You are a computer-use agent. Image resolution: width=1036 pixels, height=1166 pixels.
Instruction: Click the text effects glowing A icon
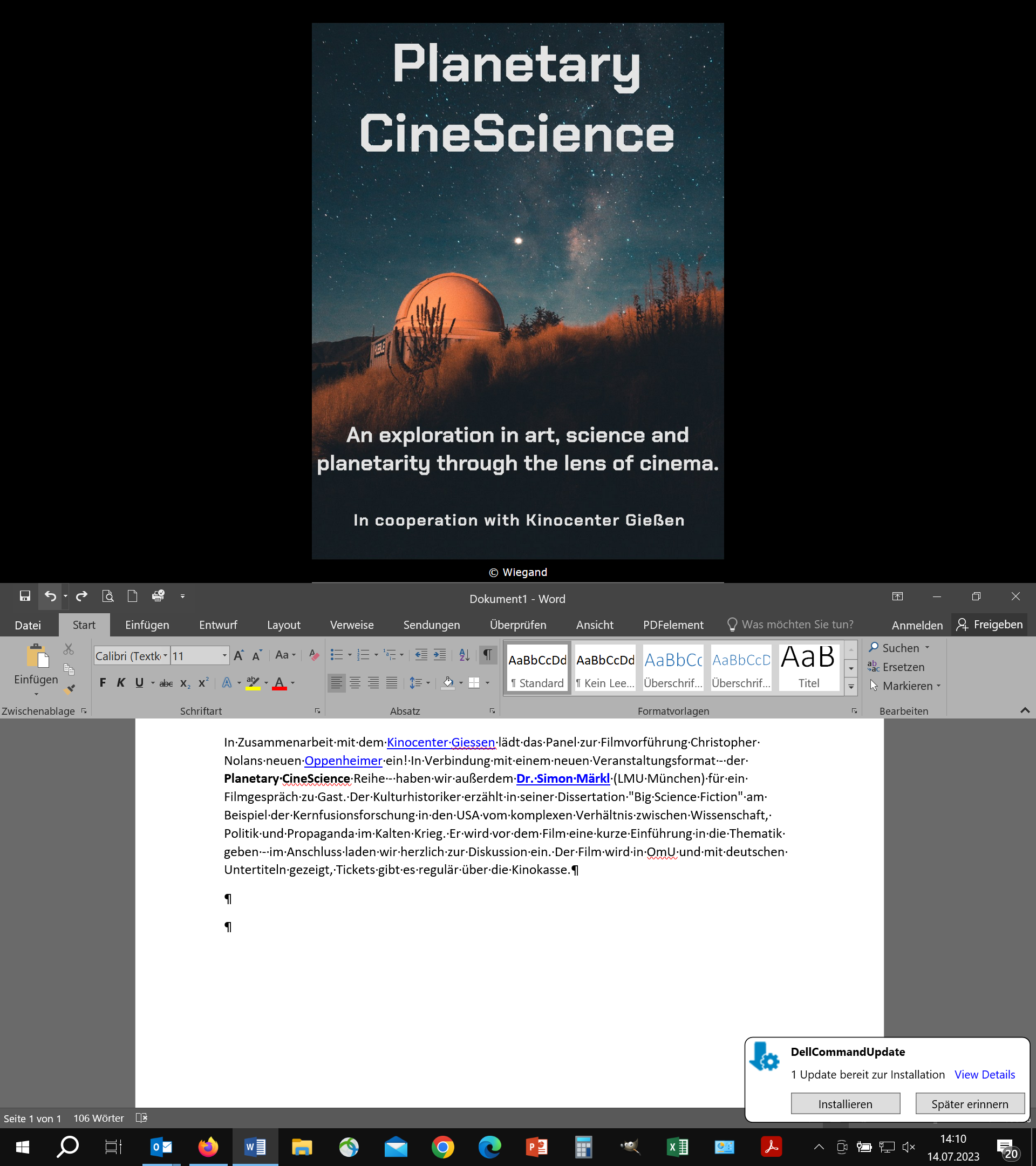(227, 683)
